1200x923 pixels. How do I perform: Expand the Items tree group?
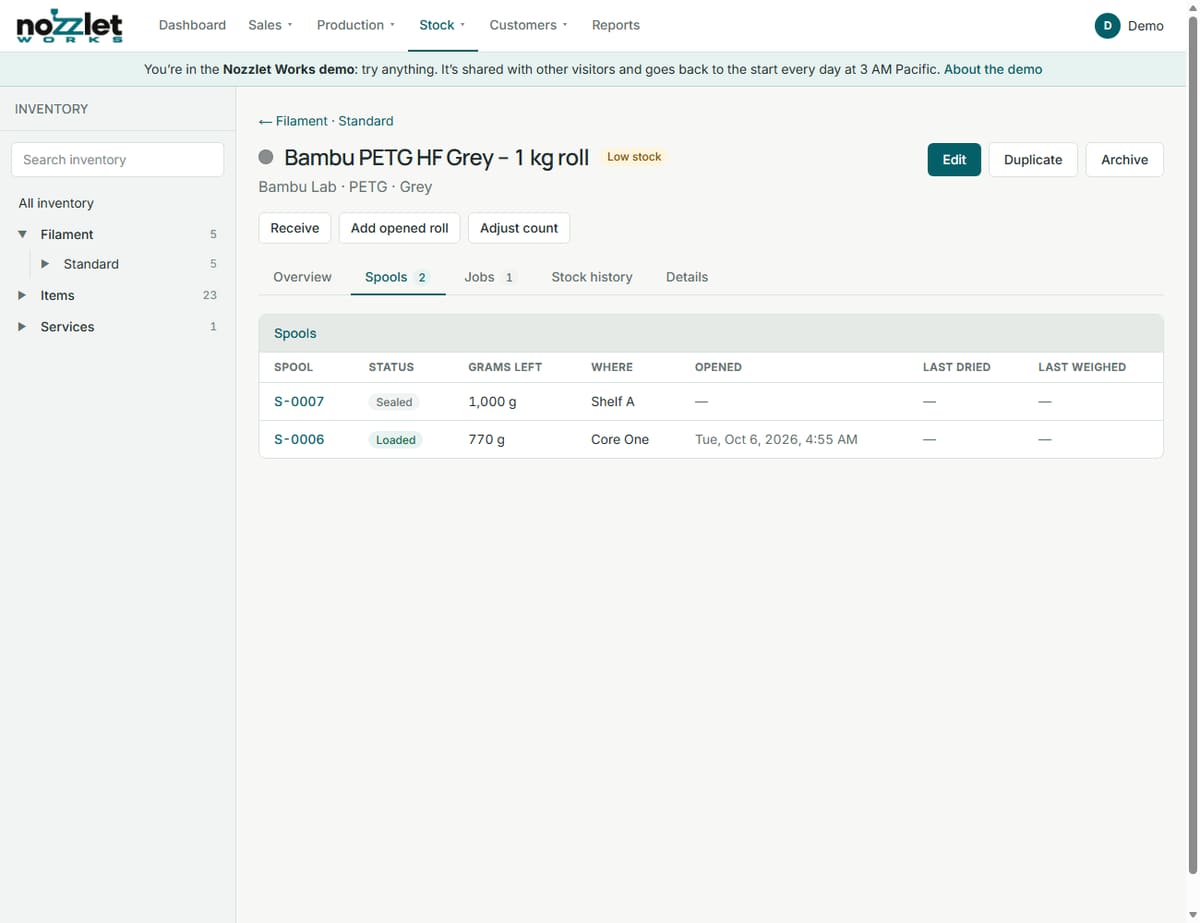click(22, 295)
